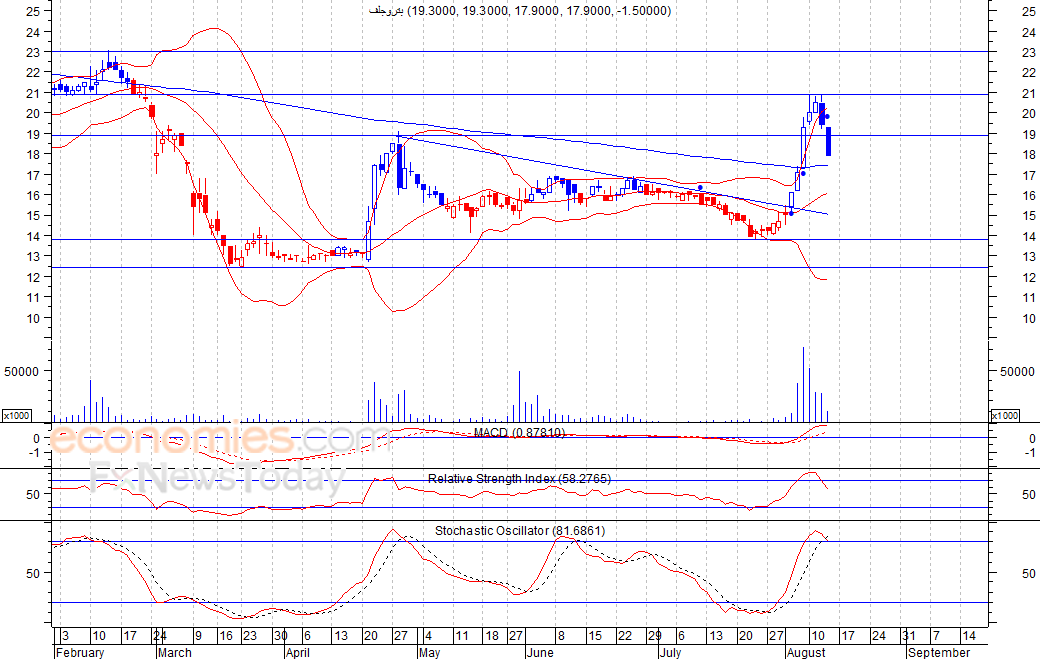
Task: Open the FxNewsToday watermark link
Action: pos(215,477)
